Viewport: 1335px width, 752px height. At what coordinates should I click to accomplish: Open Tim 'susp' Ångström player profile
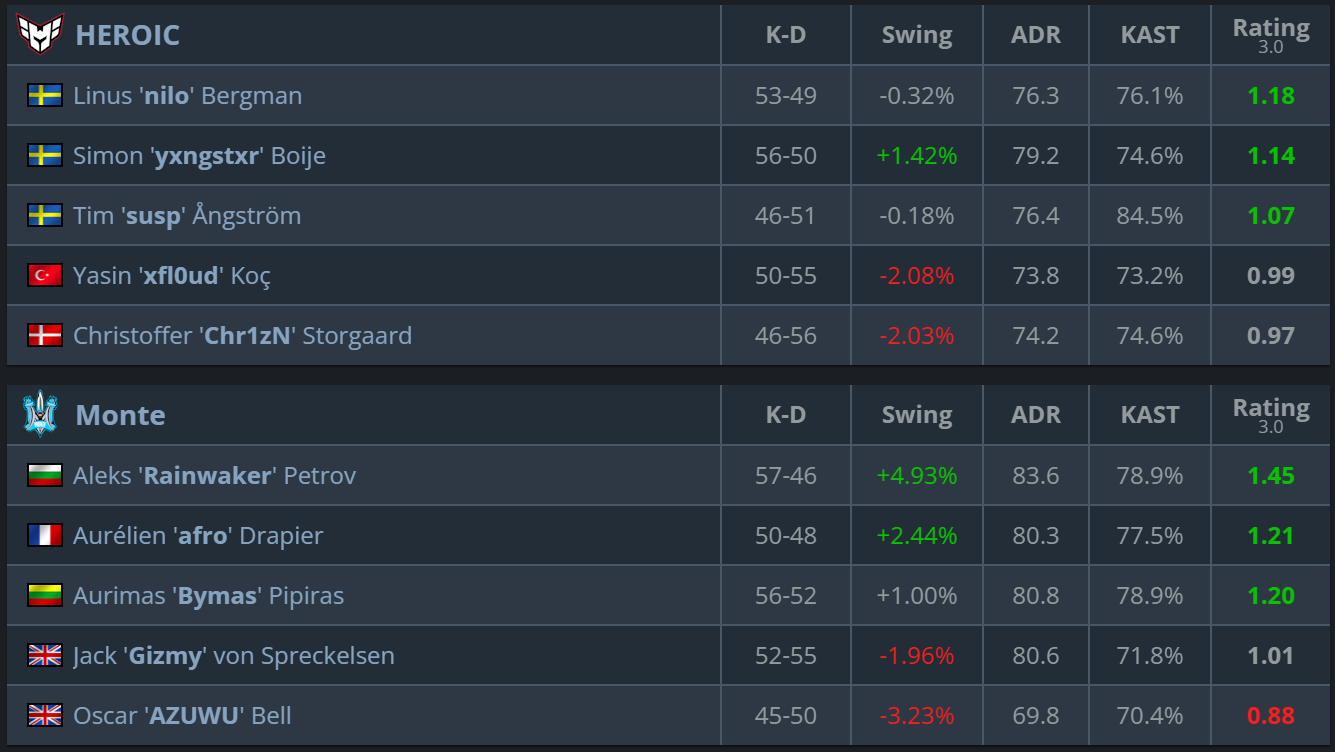pyautogui.click(x=187, y=216)
